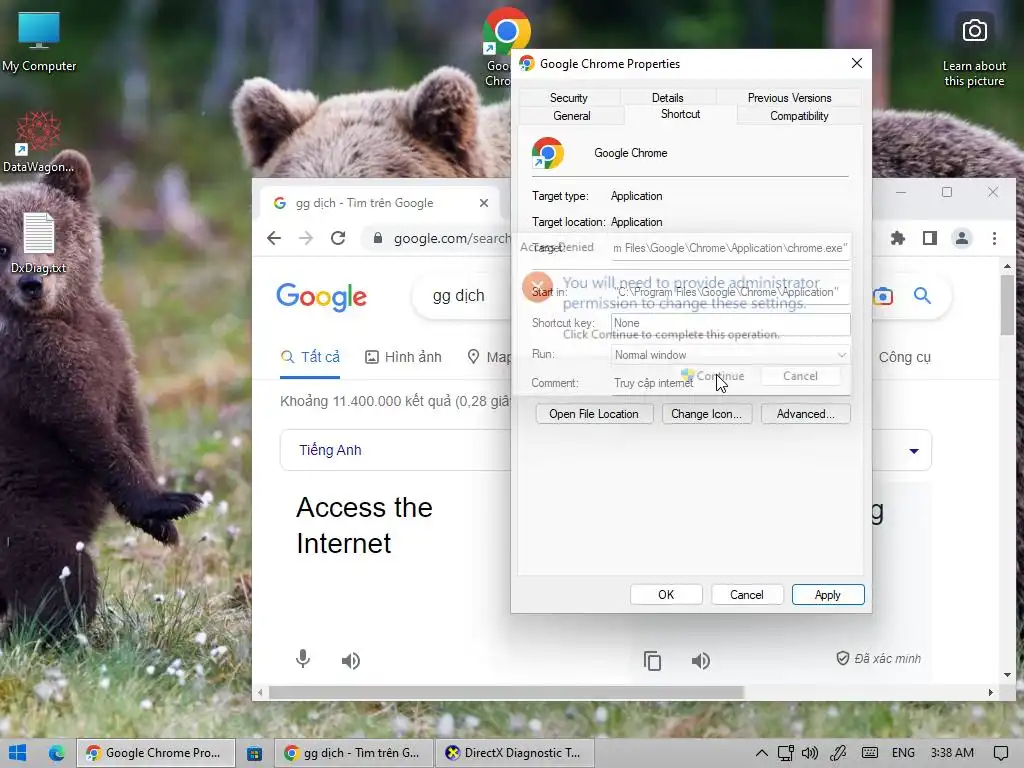Open the Microsoft Store taskbar icon
1024x768 pixels.
[254, 753]
